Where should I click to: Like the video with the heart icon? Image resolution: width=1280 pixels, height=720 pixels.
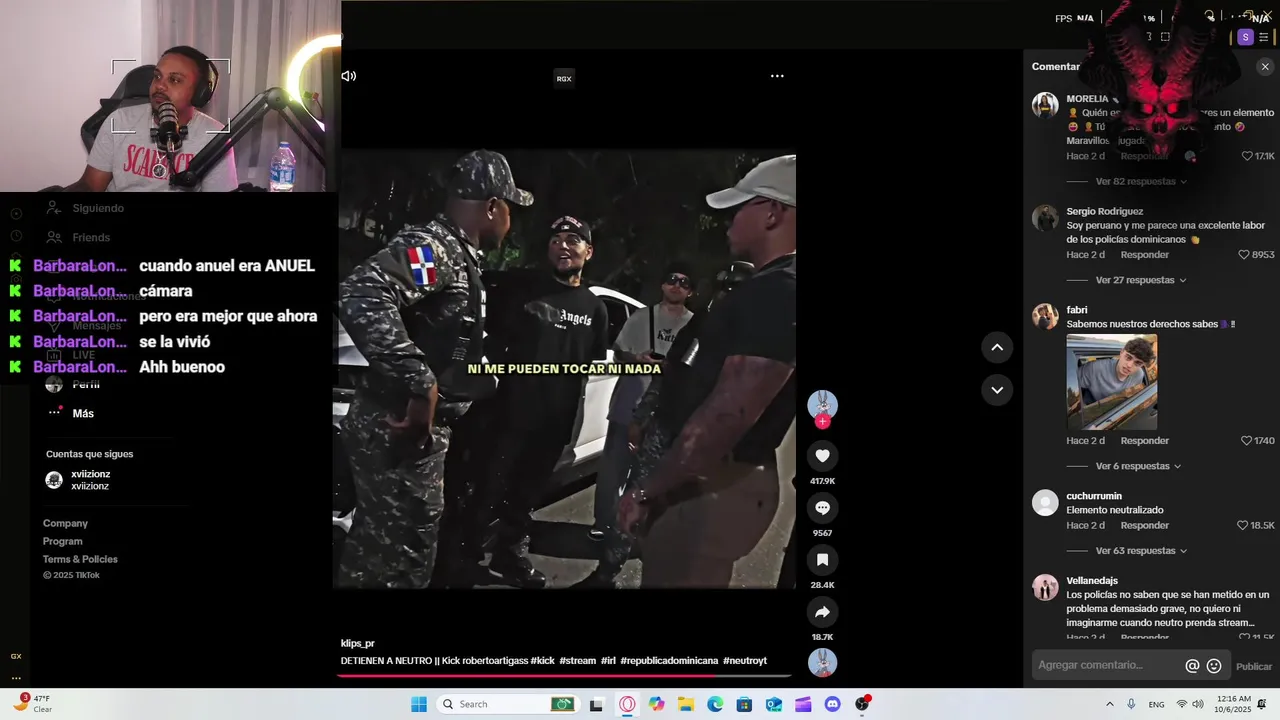point(822,456)
